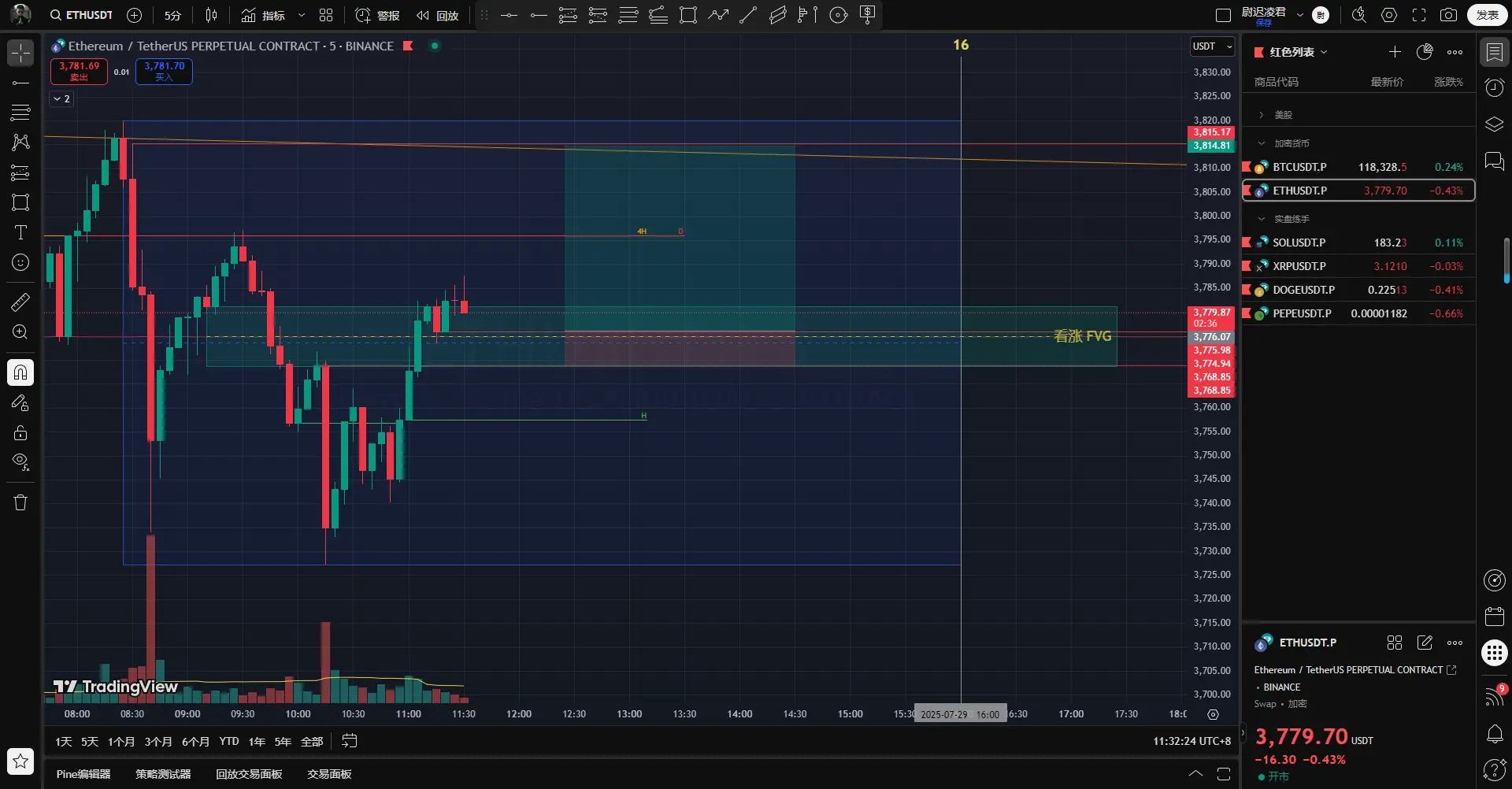Open the layout setup square icon
This screenshot has width=1512, height=789.
pos(1223,15)
